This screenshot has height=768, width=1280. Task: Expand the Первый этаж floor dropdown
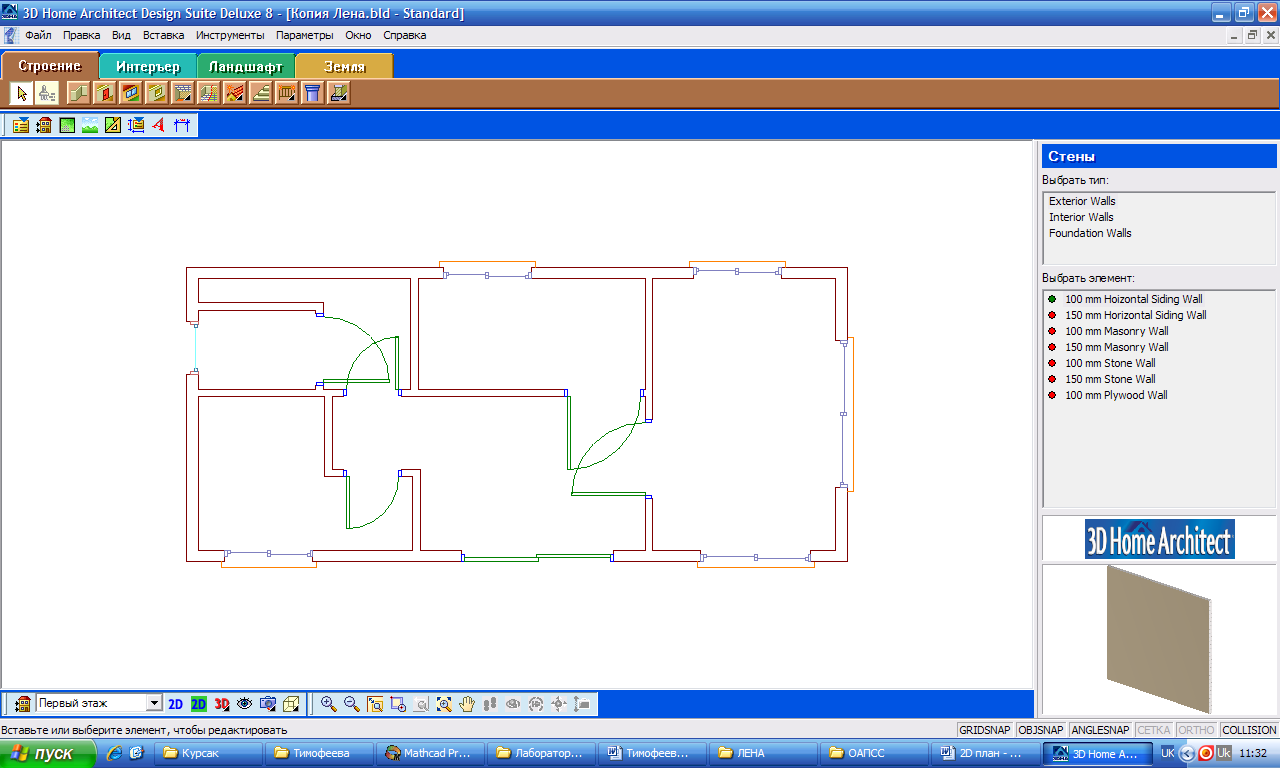154,703
